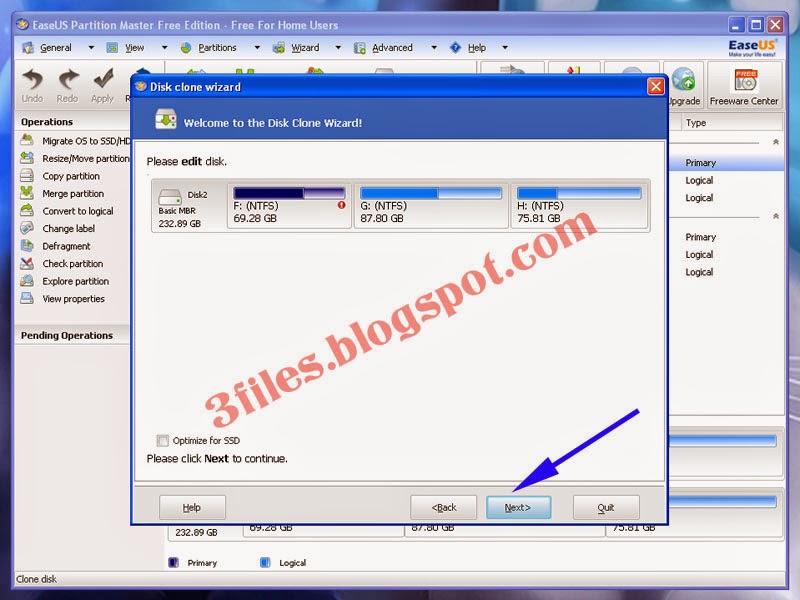800x600 pixels.
Task: Open the General menu
Action: pyautogui.click(x=56, y=48)
